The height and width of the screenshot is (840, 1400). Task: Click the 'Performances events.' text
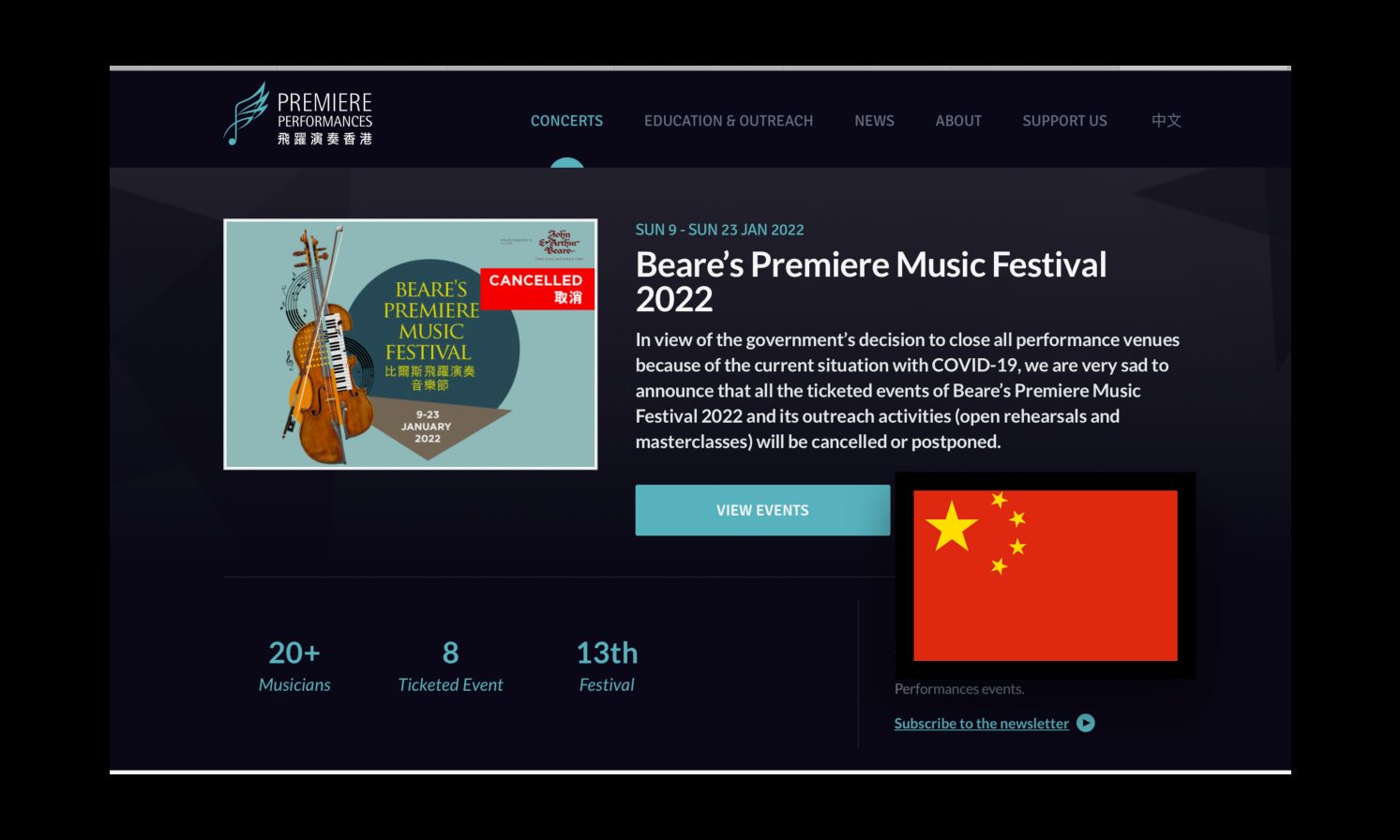(959, 689)
